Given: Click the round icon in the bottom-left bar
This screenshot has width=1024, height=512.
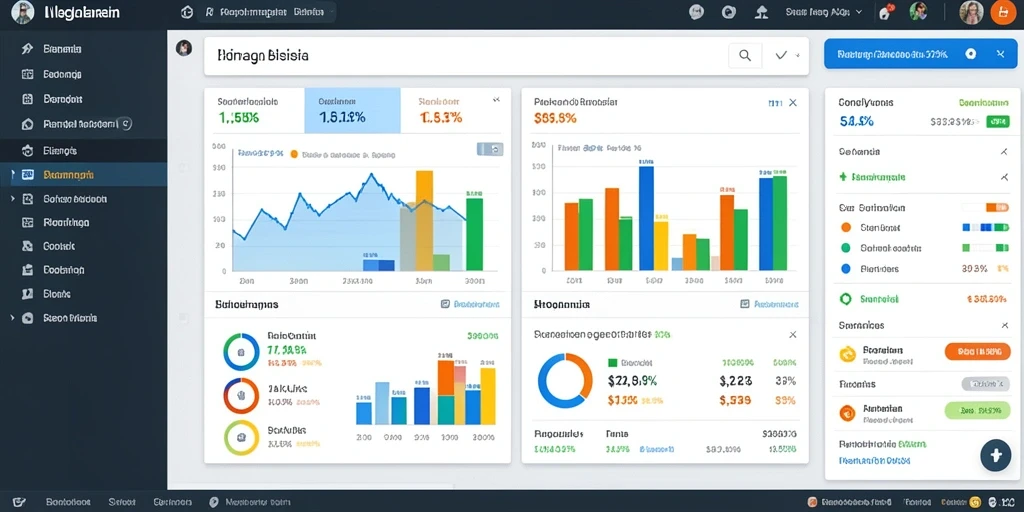Looking at the screenshot, I should pos(214,502).
